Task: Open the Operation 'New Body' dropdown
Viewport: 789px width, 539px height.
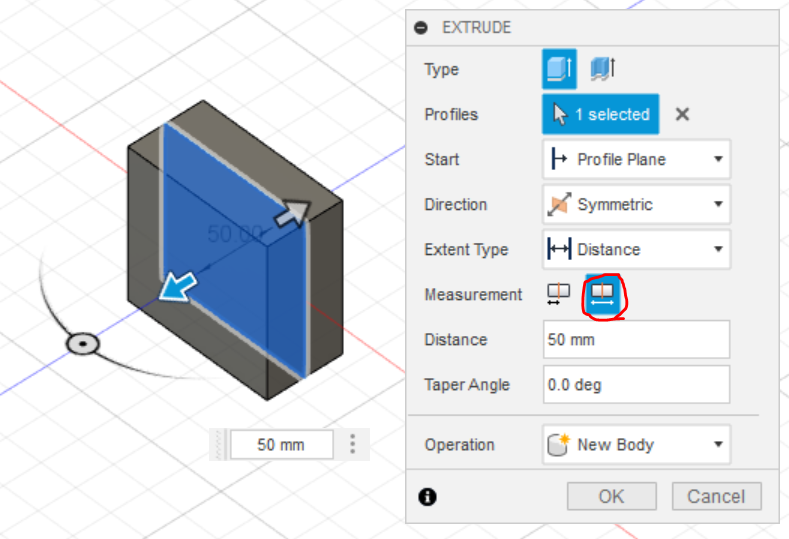Action: click(637, 444)
